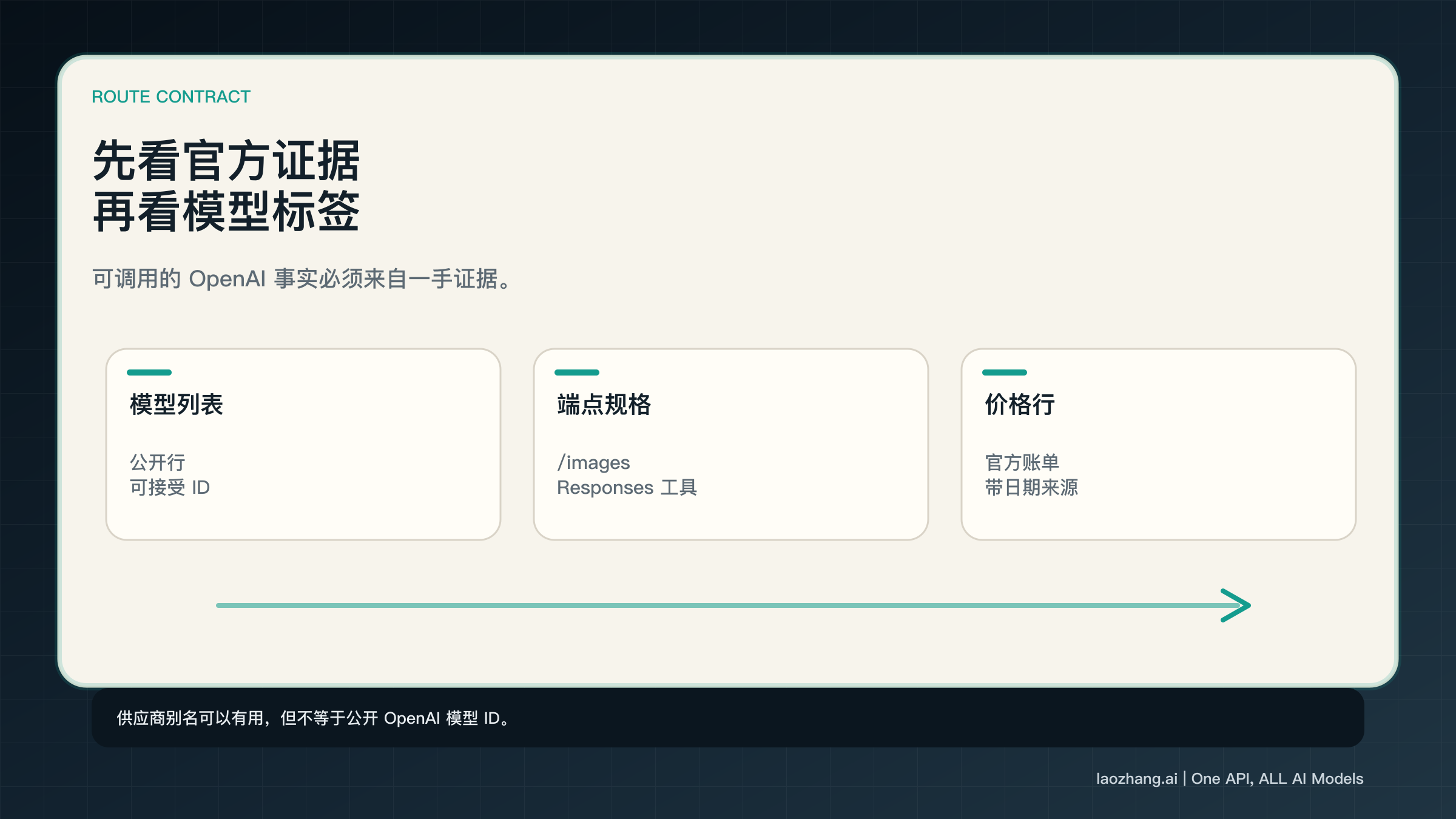Expand the 公开行 list item
Viewport: 1456px width, 819px height.
157,462
